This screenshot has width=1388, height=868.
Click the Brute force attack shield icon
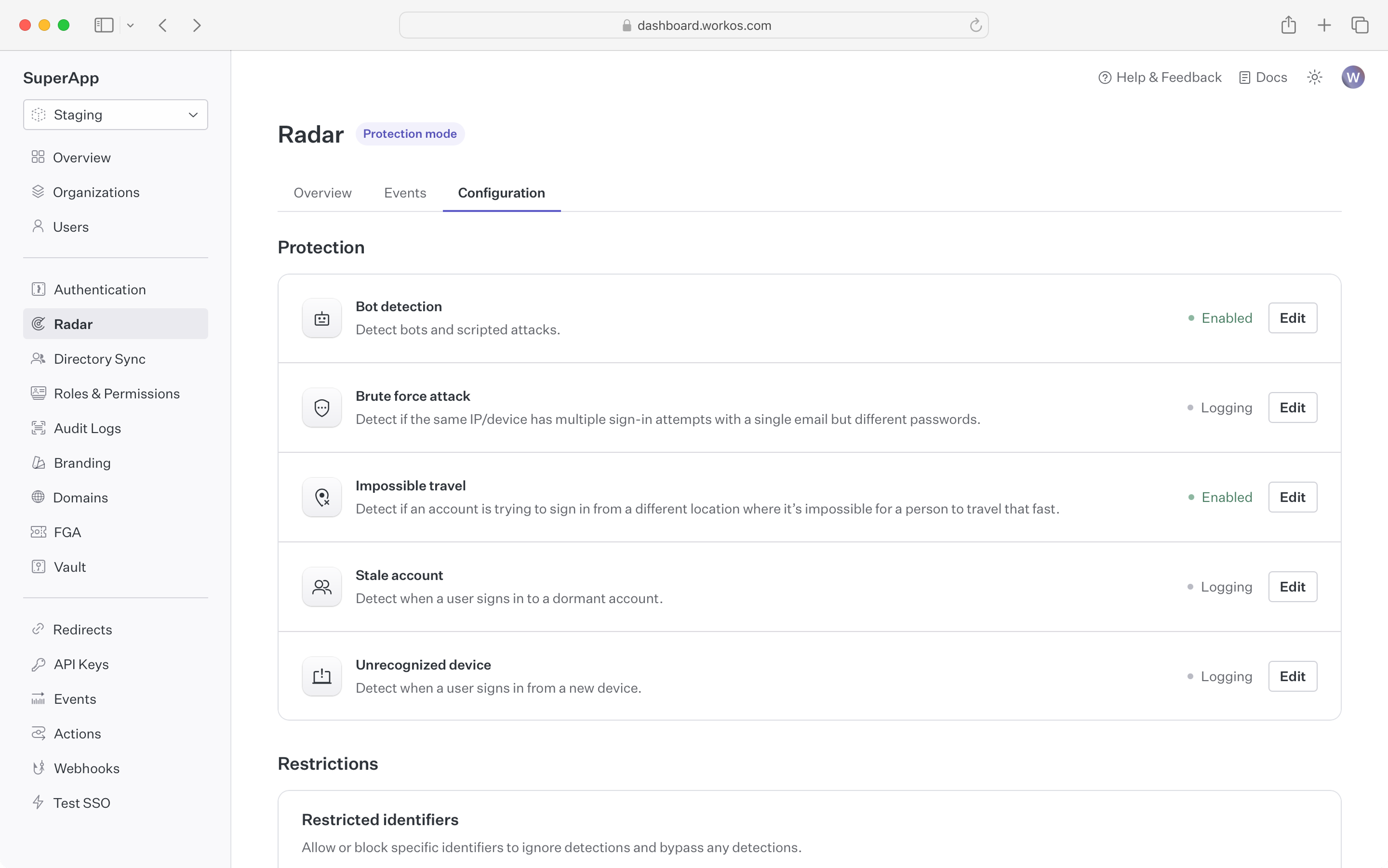tap(321, 408)
